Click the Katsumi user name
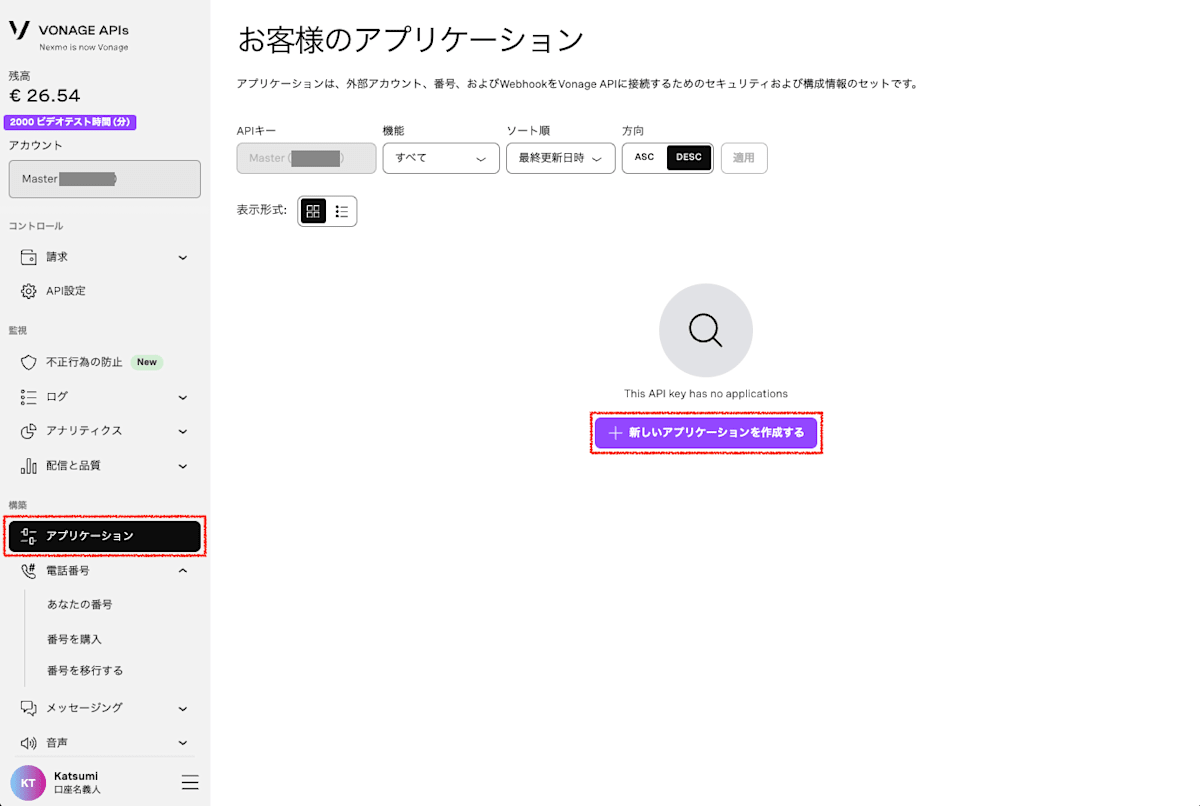 coord(76,776)
